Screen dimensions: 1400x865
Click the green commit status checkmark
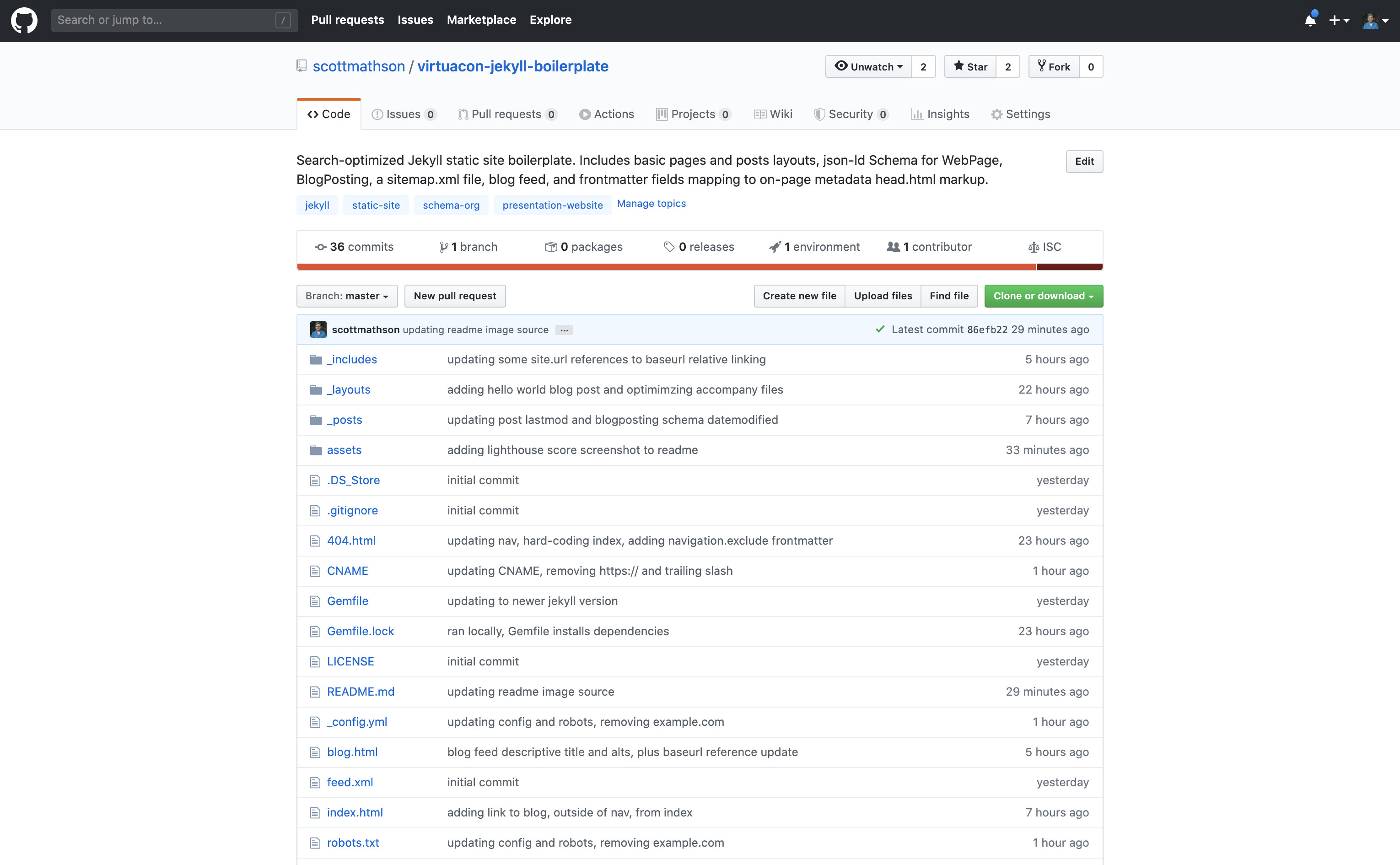pos(879,329)
